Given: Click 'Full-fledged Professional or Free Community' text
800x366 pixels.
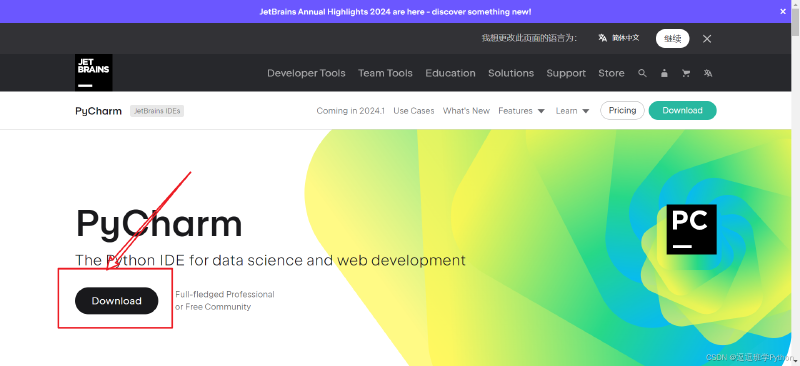Looking at the screenshot, I should (224, 301).
